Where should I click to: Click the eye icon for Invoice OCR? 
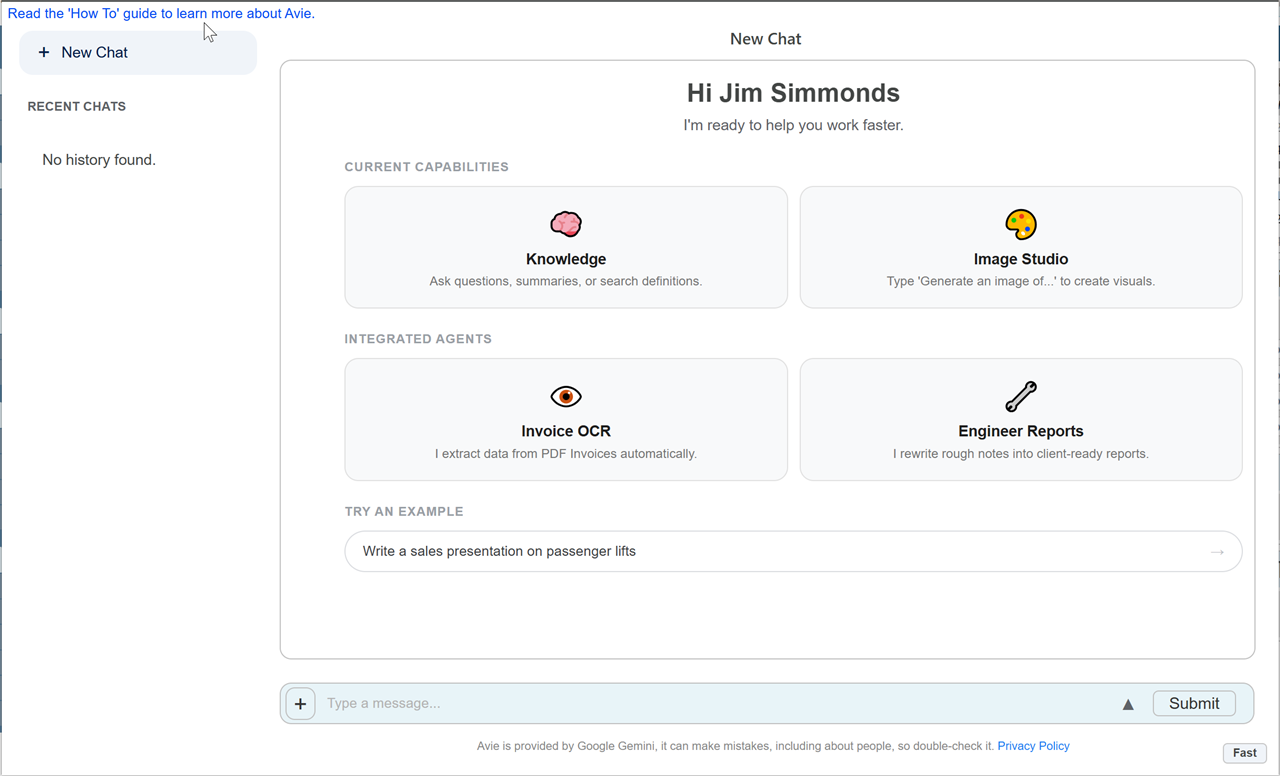pyautogui.click(x=566, y=397)
